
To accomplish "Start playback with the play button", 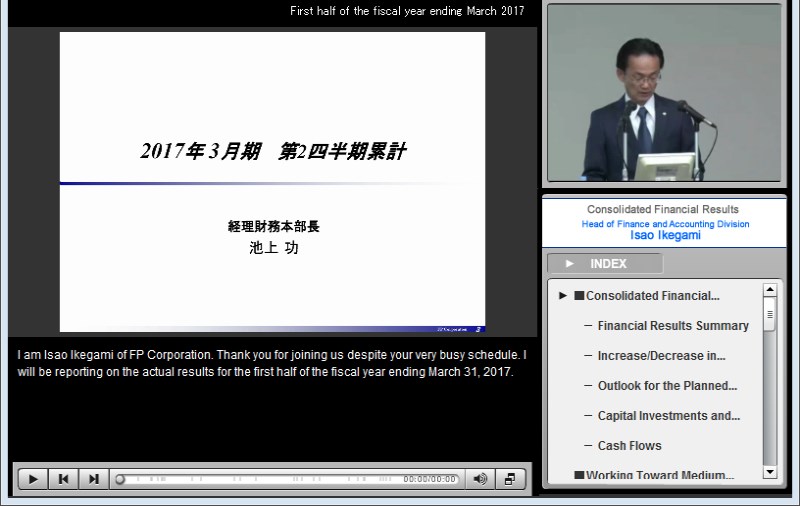I will tap(33, 479).
